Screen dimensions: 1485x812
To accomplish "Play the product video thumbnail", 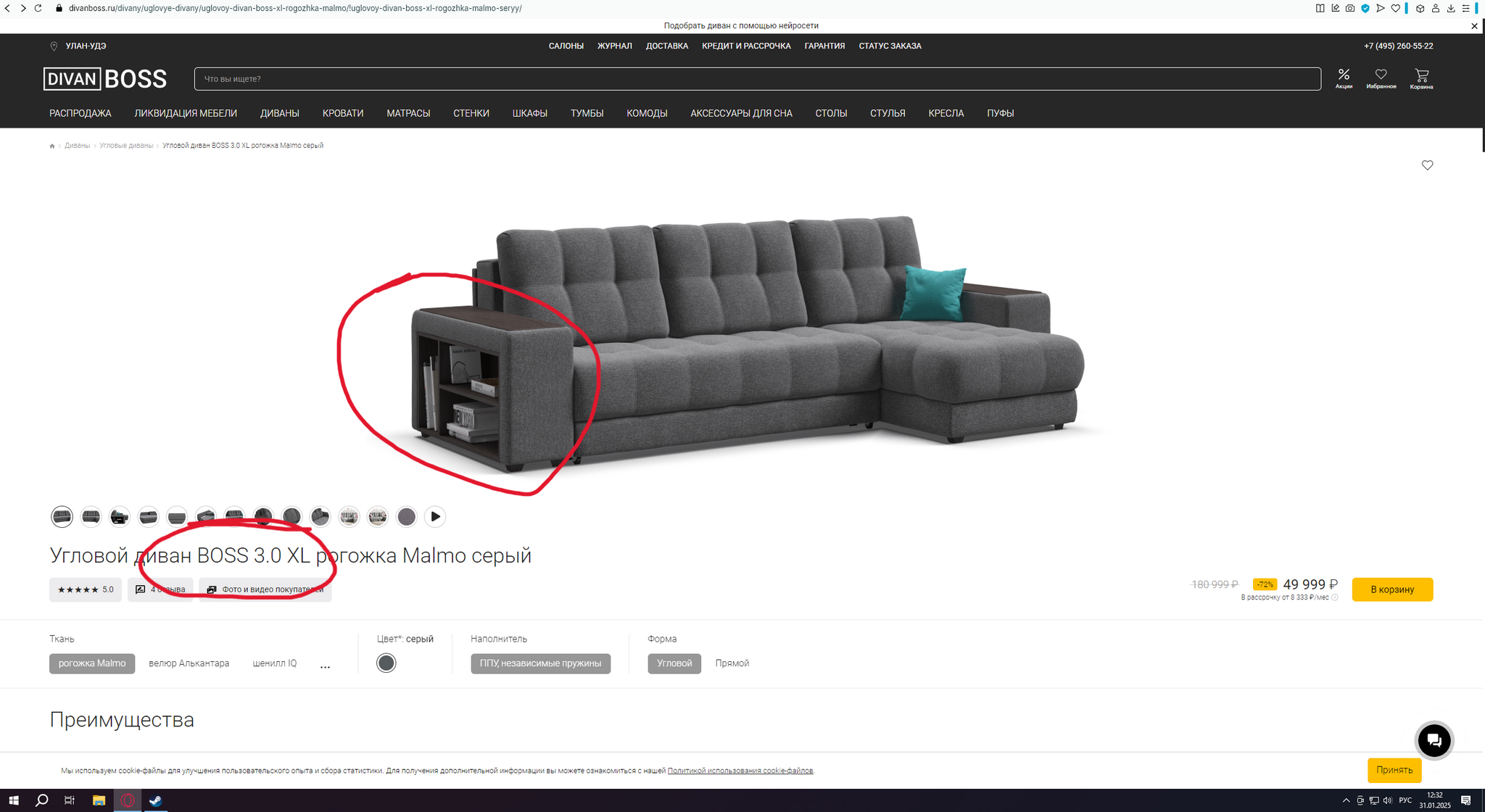I will [435, 517].
